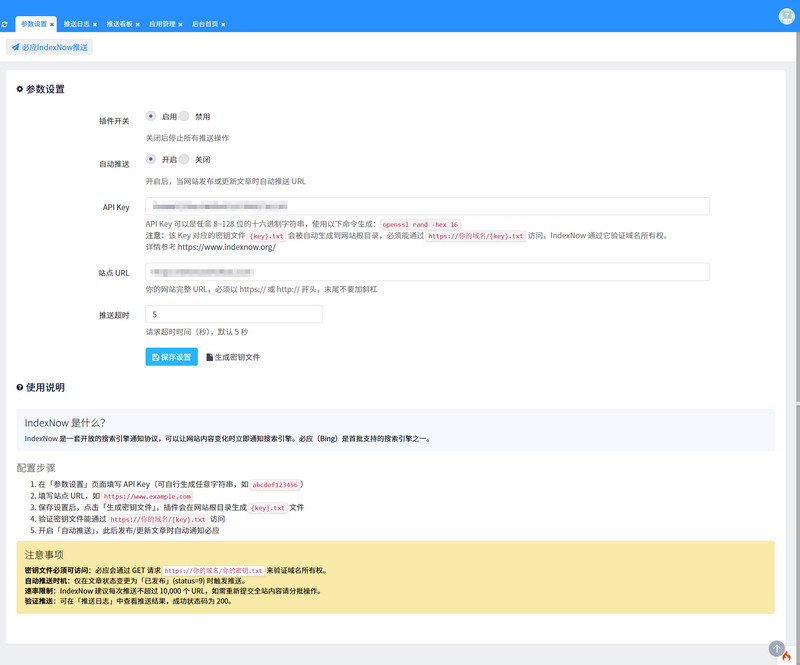Viewport: 800px width, 665px height.
Task: Click the 配置步骤 heading
Action: point(36,468)
